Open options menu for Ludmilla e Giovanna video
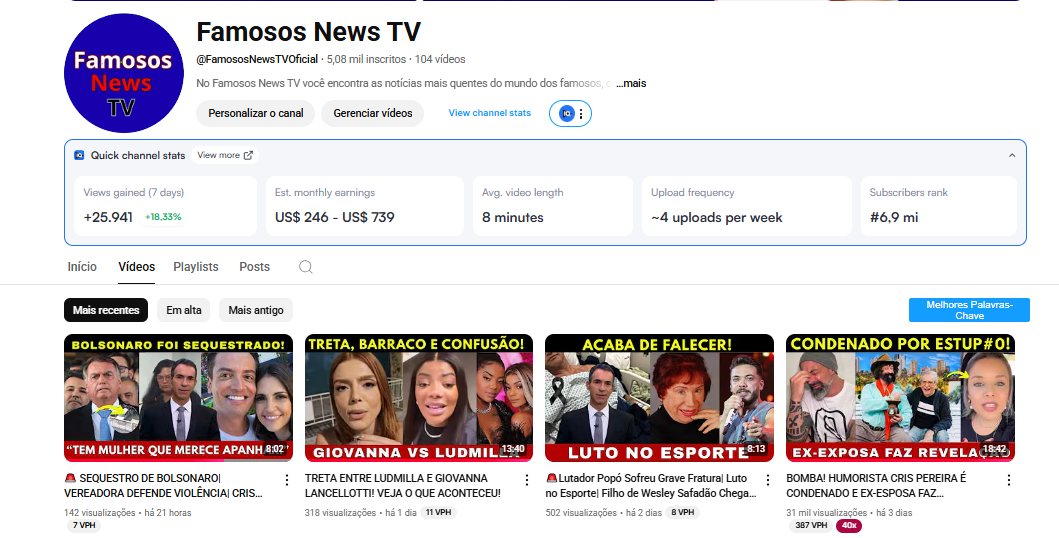1059x538 pixels. [527, 480]
